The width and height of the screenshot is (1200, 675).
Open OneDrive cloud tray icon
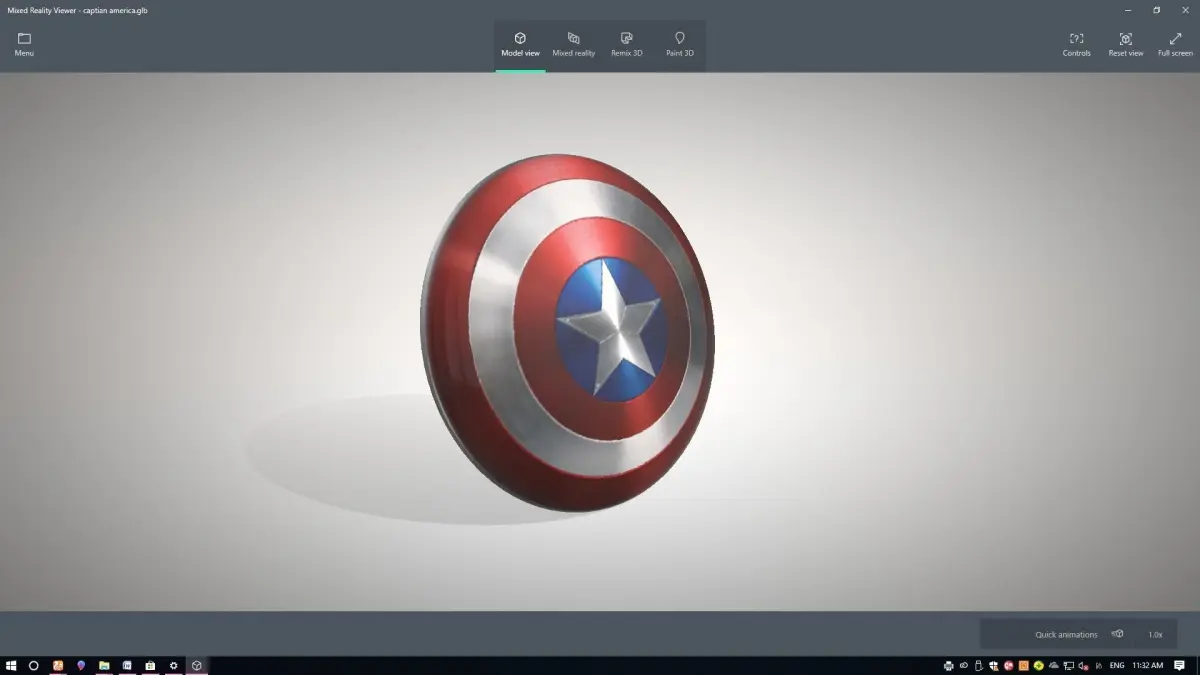1054,665
